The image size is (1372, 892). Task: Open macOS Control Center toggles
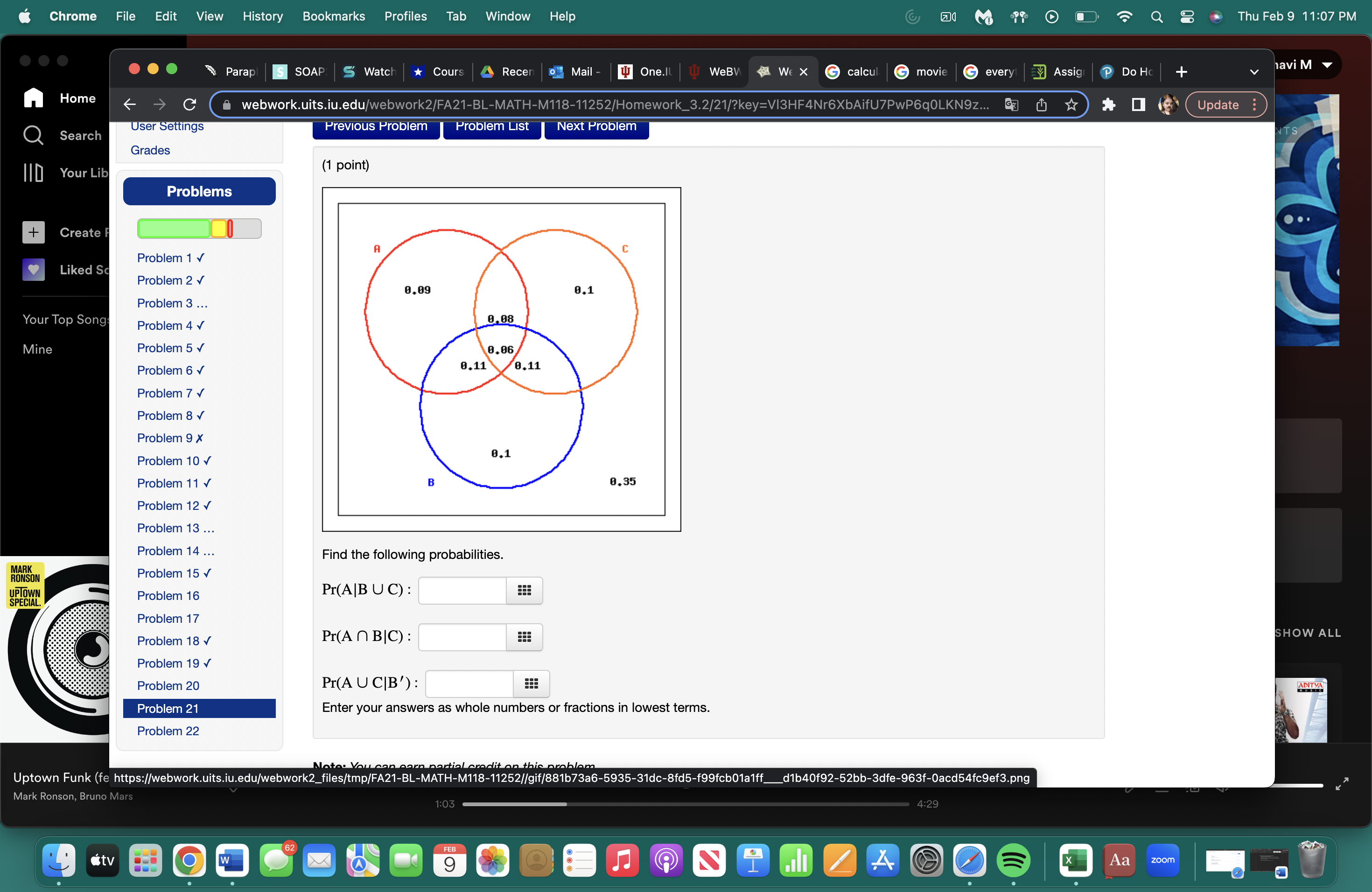pyautogui.click(x=1186, y=16)
